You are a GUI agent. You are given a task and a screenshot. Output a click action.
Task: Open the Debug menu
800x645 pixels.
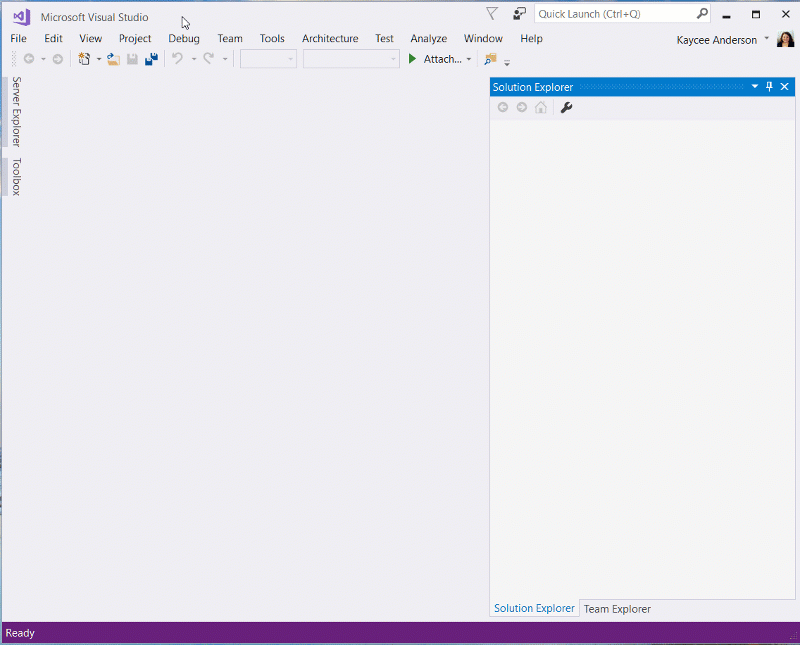(184, 38)
